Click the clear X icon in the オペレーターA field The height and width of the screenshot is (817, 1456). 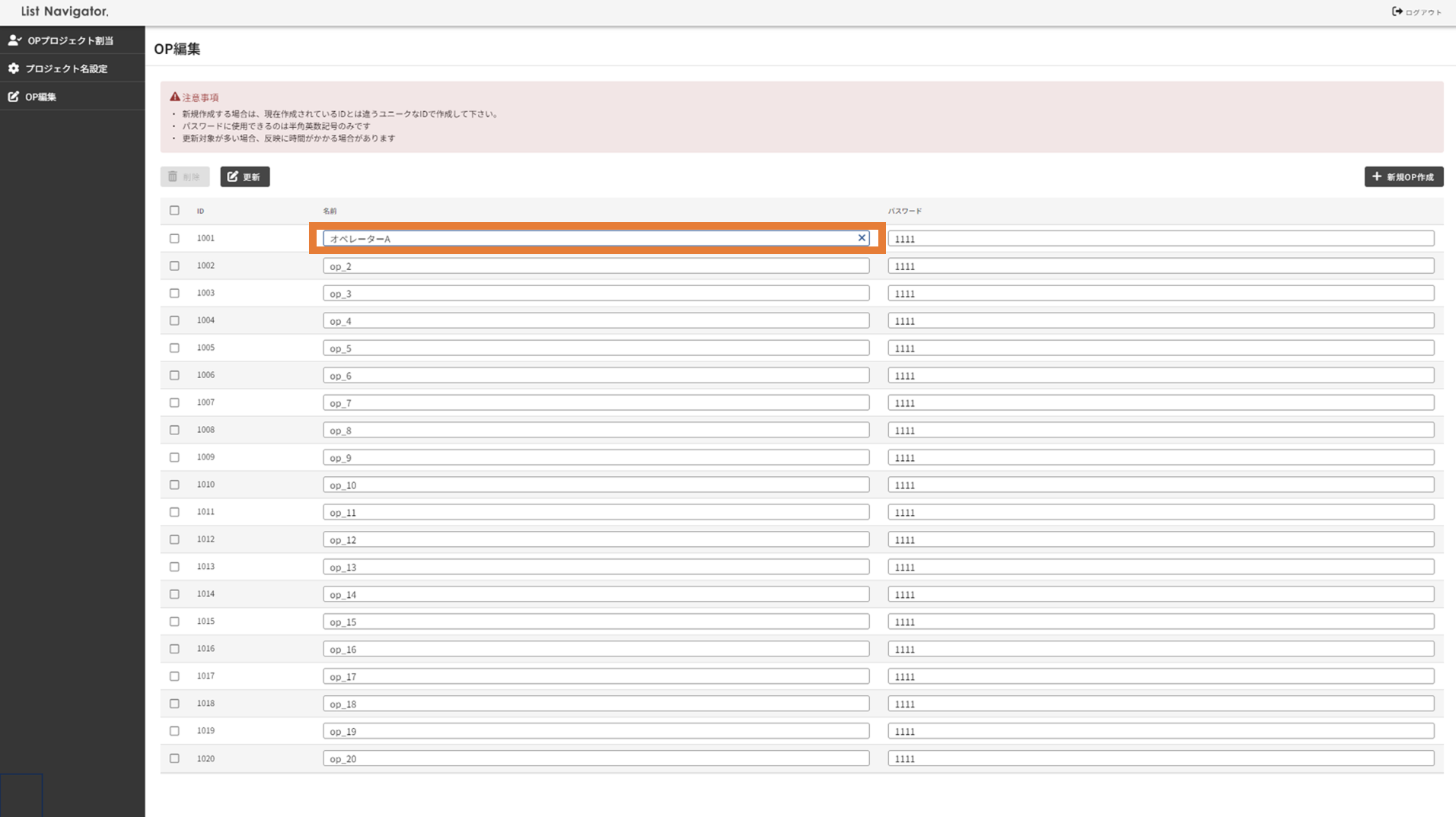tap(862, 238)
